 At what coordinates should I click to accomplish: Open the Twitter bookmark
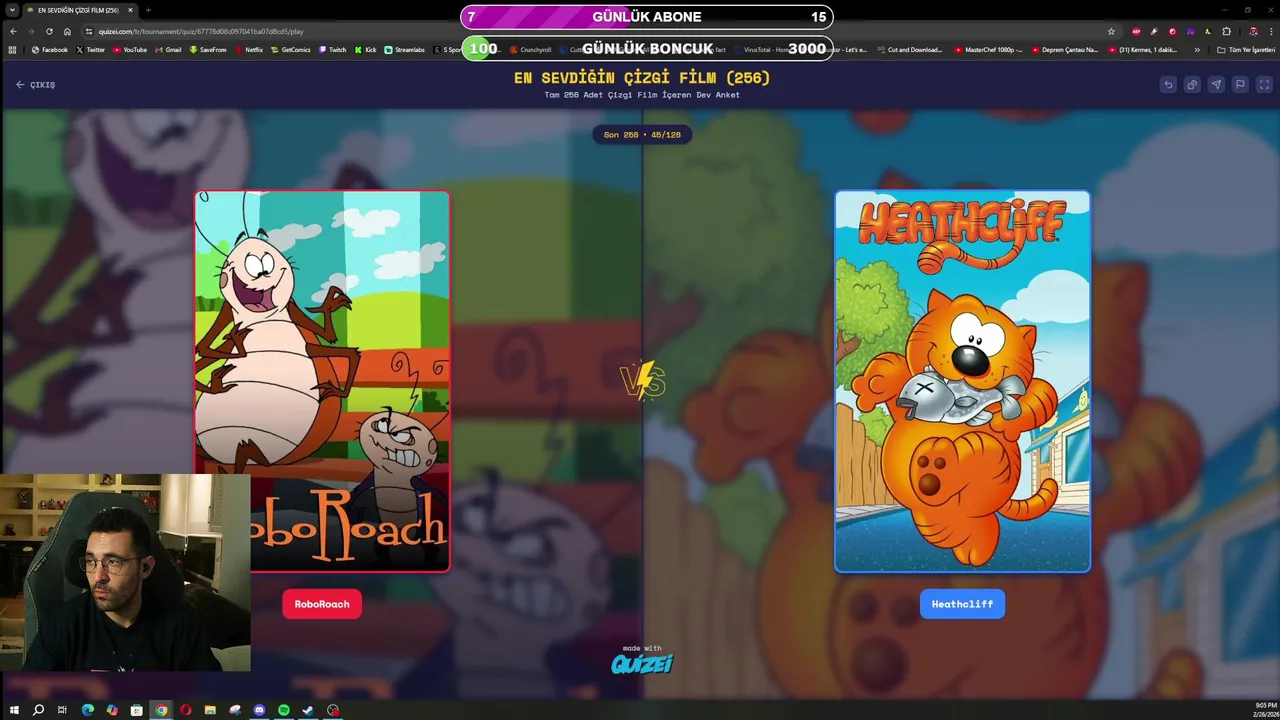pyautogui.click(x=90, y=49)
